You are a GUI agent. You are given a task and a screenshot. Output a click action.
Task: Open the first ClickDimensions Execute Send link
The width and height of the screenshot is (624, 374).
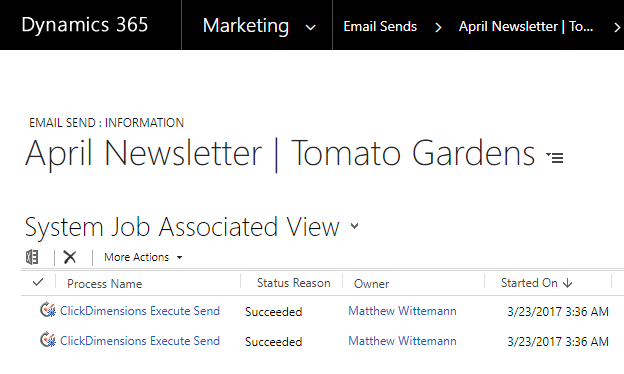click(x=140, y=311)
